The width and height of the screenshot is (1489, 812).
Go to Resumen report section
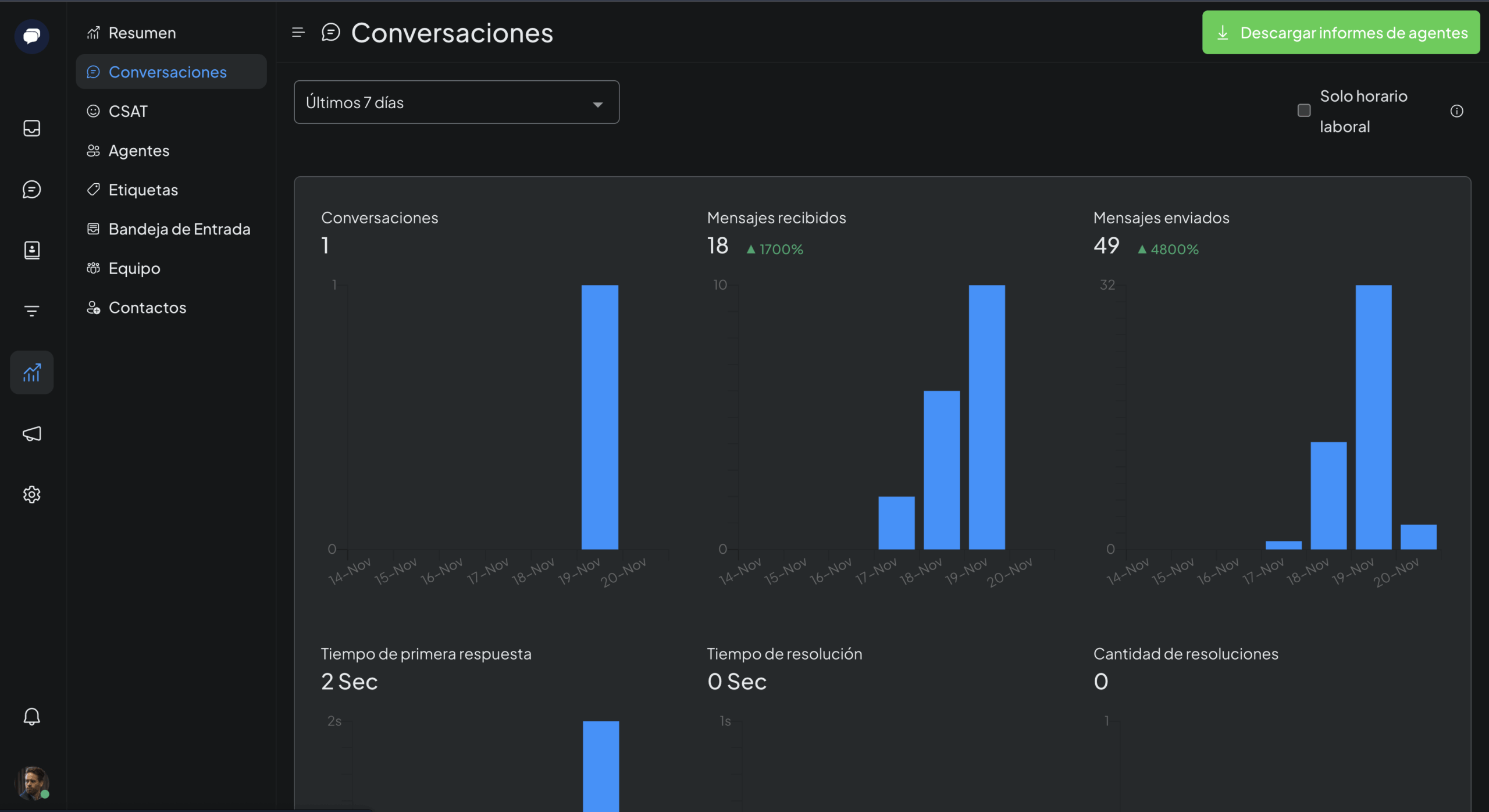click(142, 33)
